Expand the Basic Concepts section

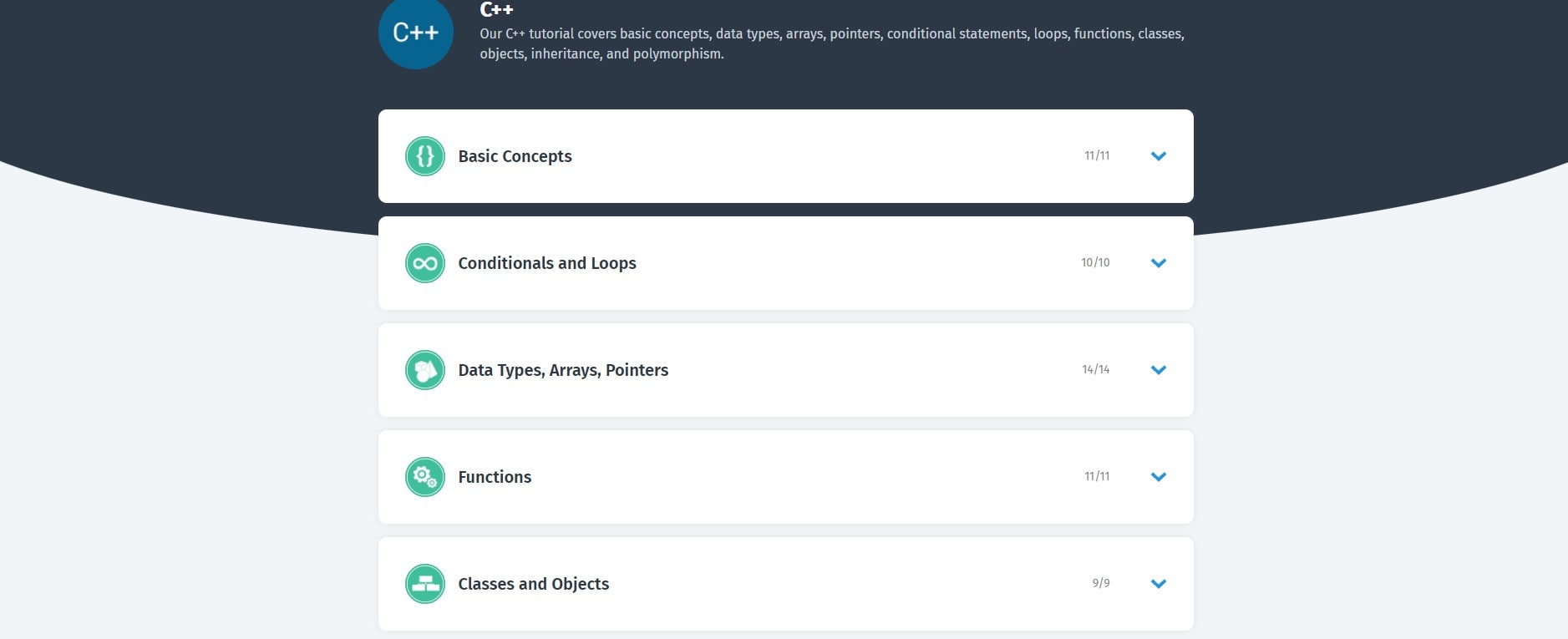click(1159, 156)
